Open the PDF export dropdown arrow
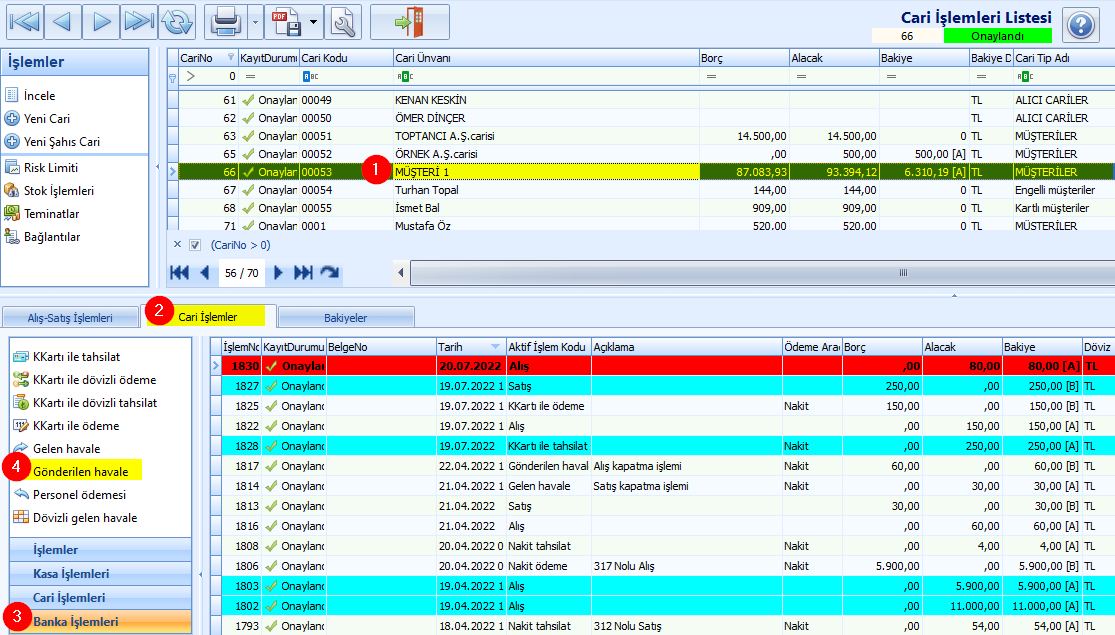Image resolution: width=1115 pixels, height=635 pixels. pyautogui.click(x=314, y=22)
